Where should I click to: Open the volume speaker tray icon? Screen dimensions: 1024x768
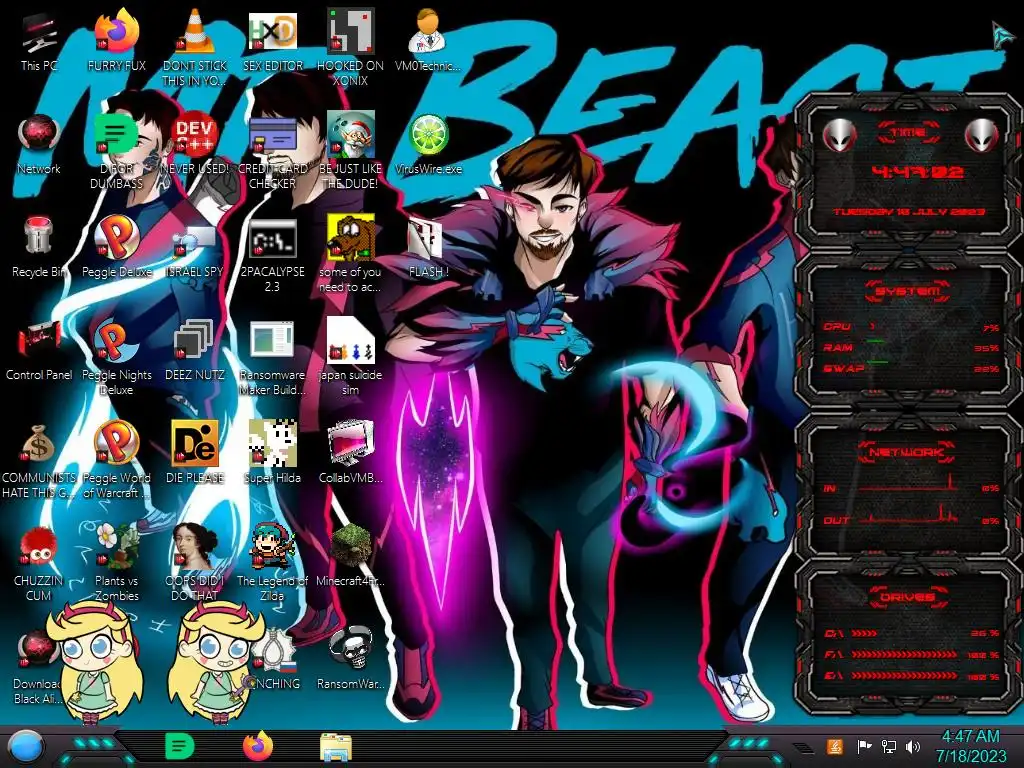pyautogui.click(x=913, y=746)
